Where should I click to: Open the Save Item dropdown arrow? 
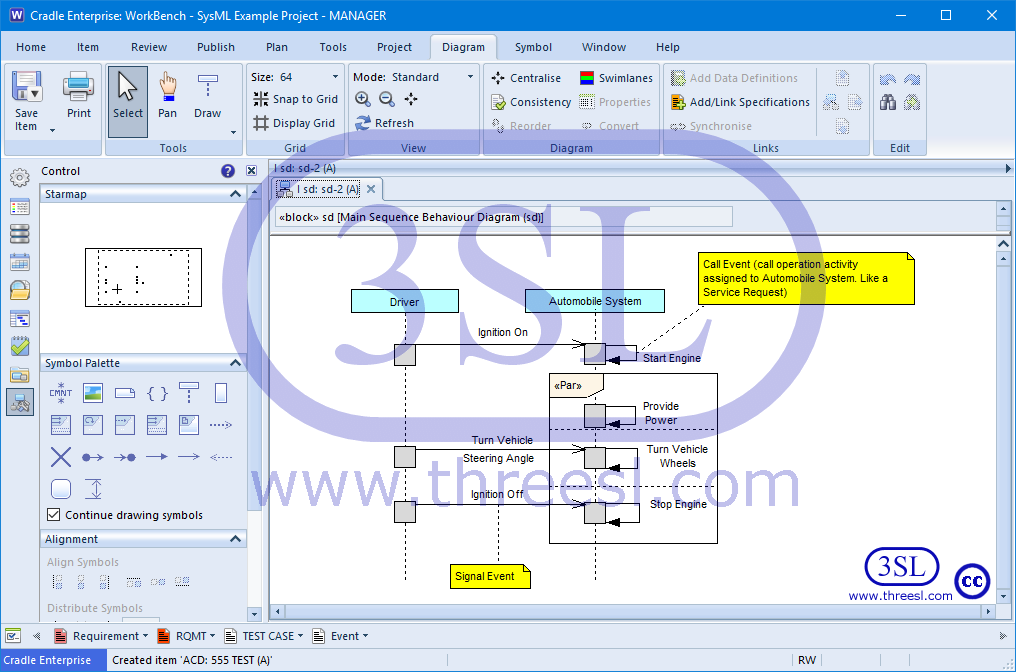point(52,131)
